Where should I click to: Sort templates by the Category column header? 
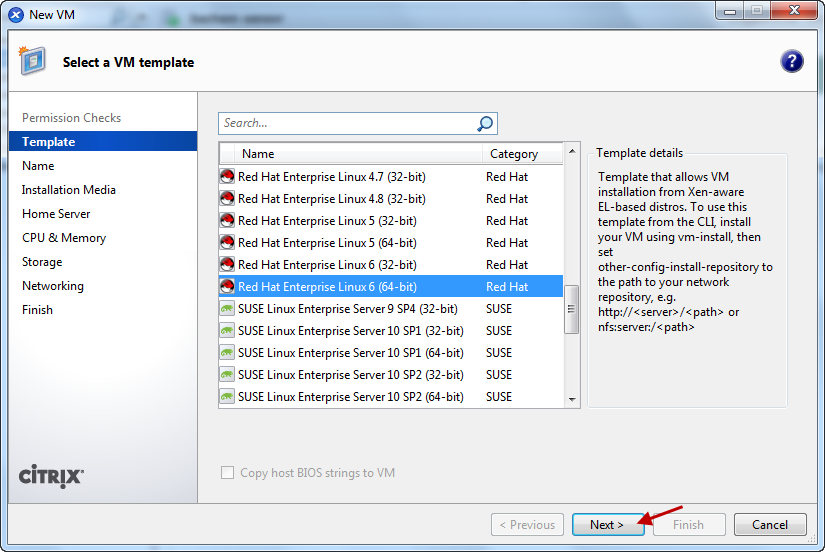522,154
